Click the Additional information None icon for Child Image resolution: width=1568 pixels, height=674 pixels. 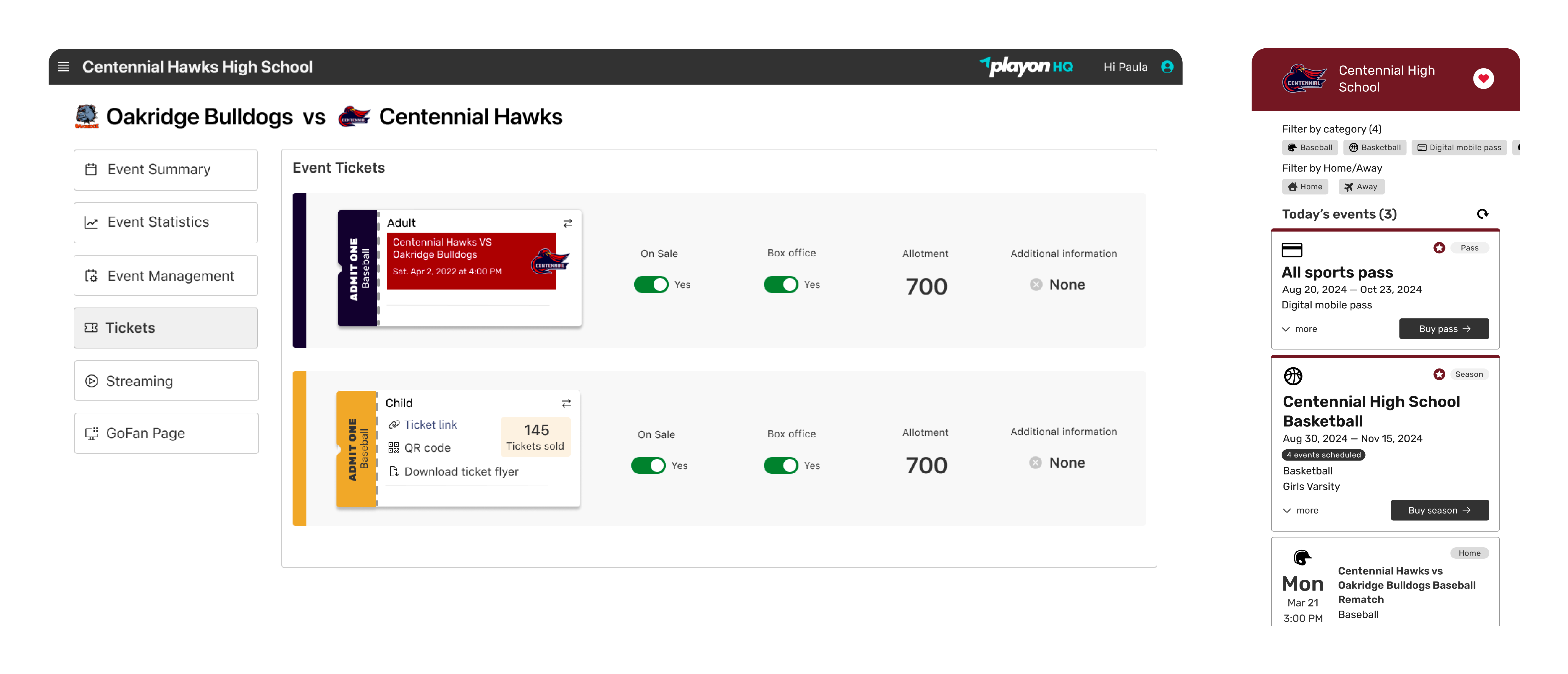[x=1035, y=463]
